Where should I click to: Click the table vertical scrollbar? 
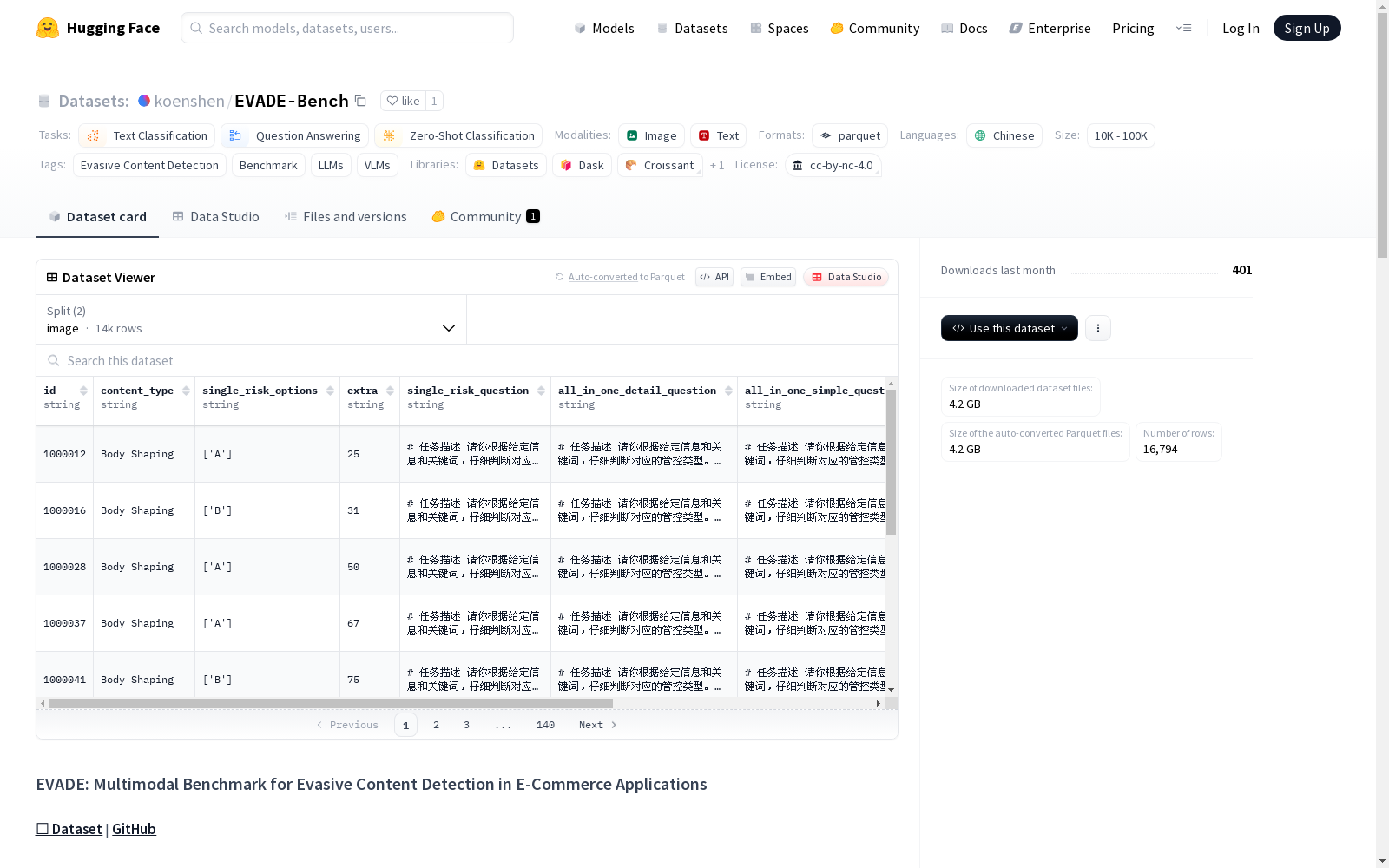[x=891, y=462]
